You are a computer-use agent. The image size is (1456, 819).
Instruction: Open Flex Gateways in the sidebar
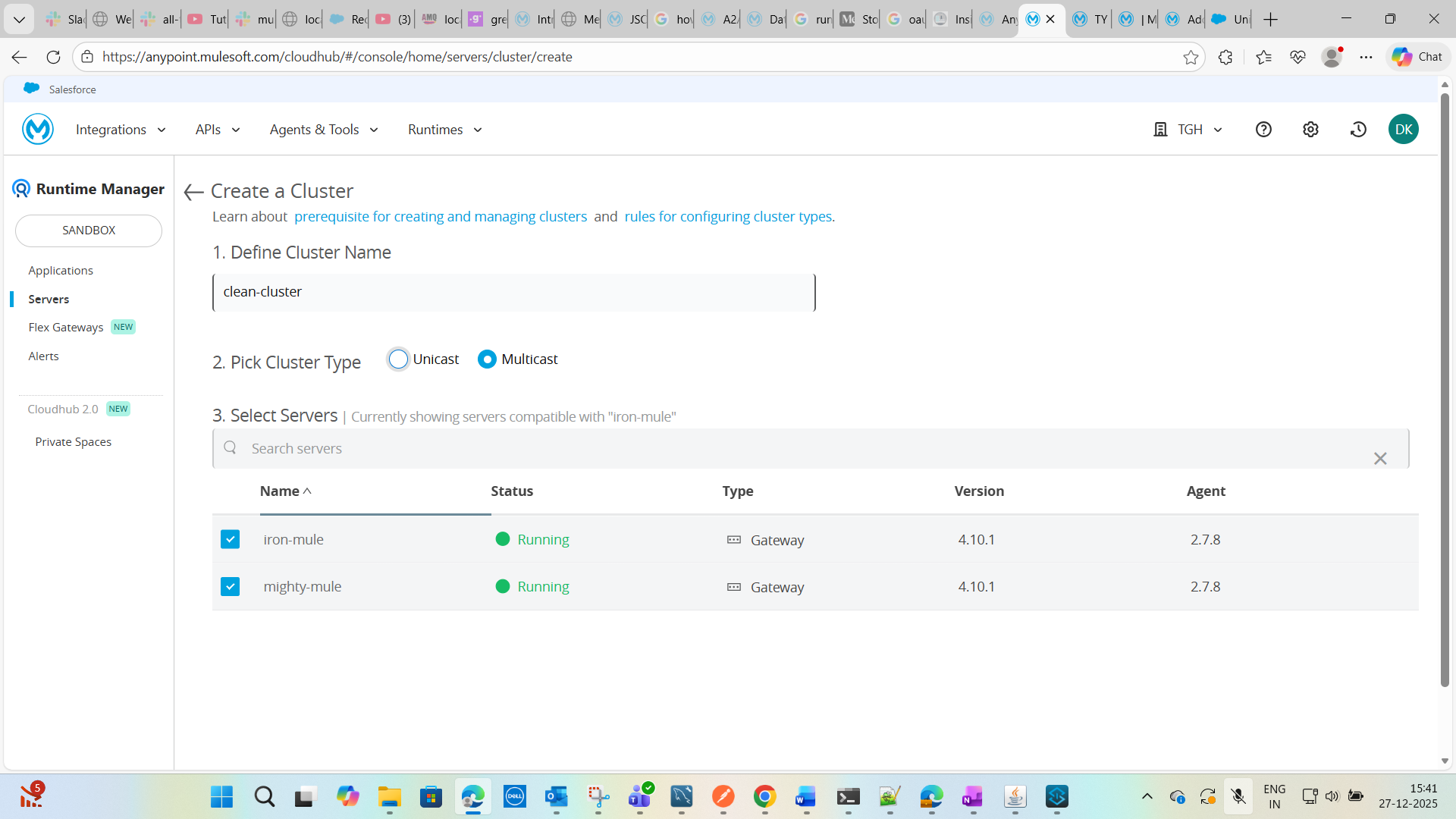pyautogui.click(x=66, y=328)
